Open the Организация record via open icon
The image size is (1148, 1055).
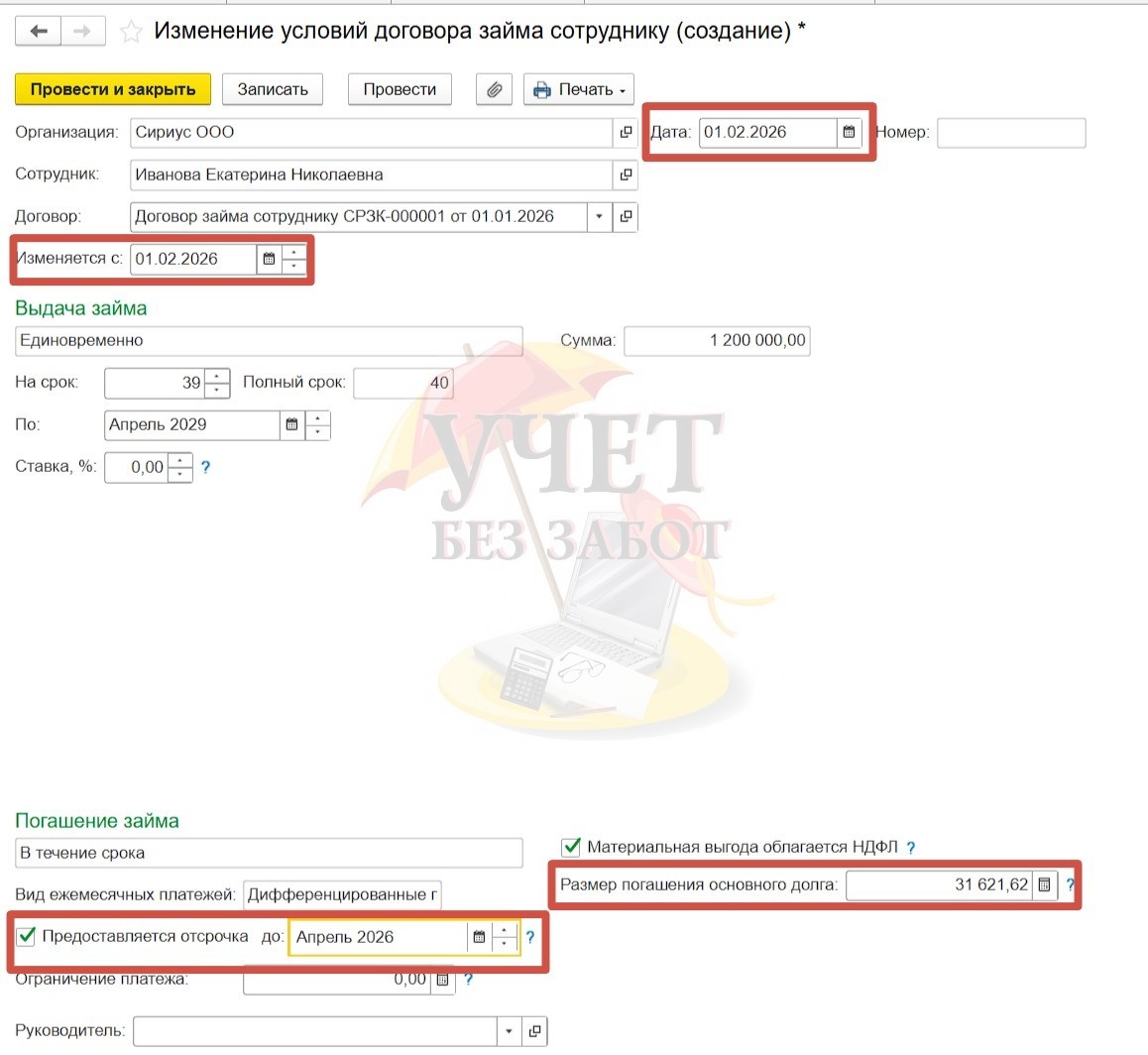(626, 132)
